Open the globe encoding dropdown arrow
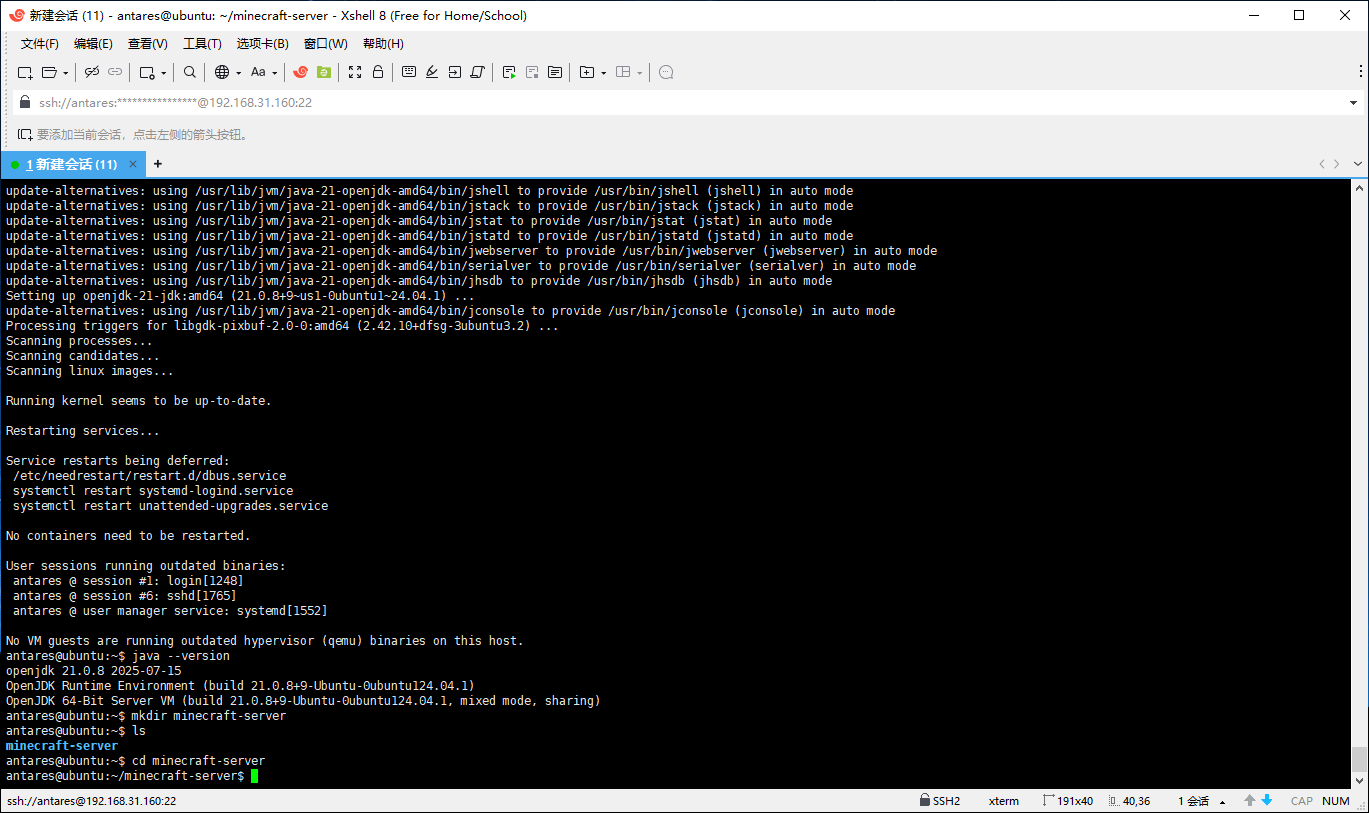The image size is (1369, 813). (x=236, y=73)
